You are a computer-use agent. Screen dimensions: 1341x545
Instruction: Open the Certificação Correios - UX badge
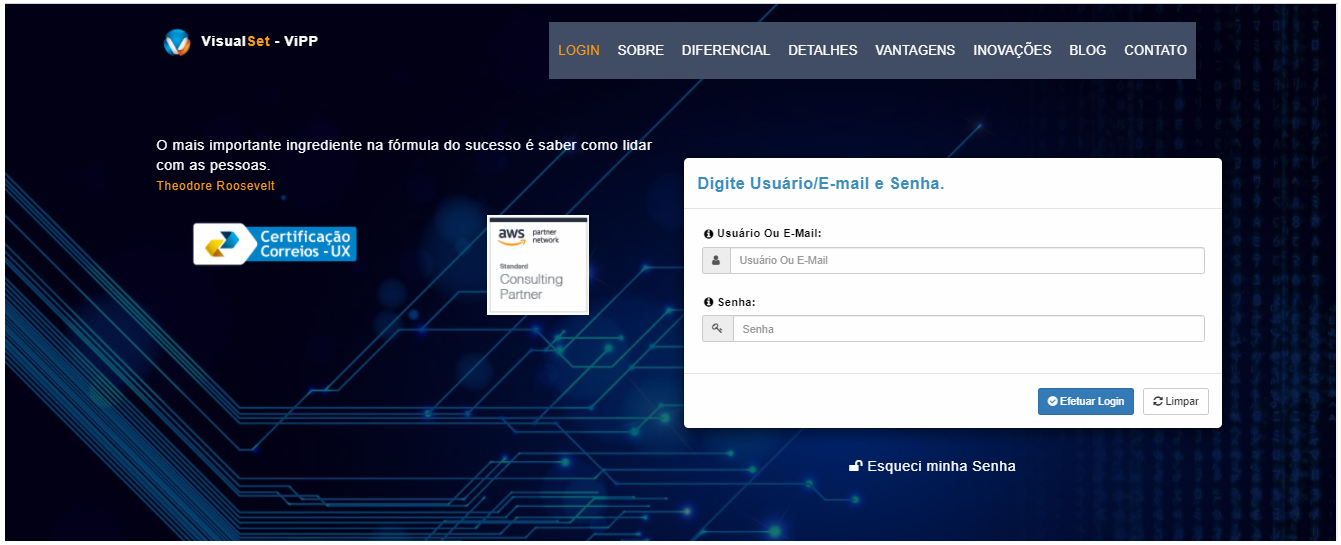click(x=275, y=244)
